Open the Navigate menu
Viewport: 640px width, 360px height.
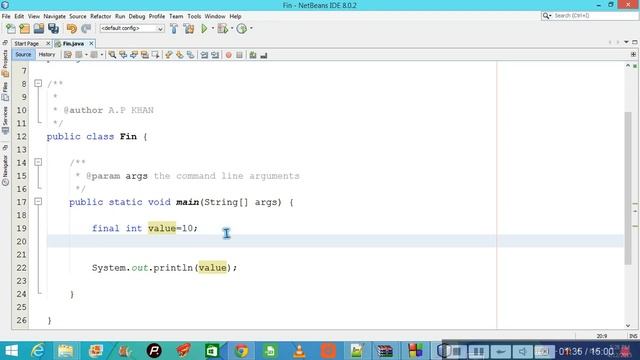click(x=54, y=16)
